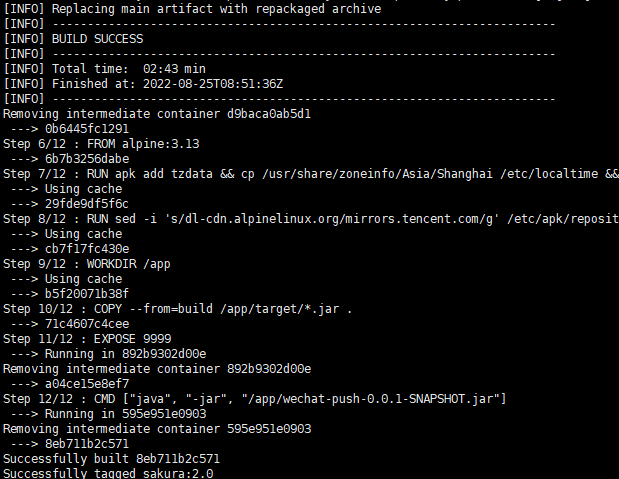Click Running in 892b9302d00e text
619x479 pixels.
126,354
